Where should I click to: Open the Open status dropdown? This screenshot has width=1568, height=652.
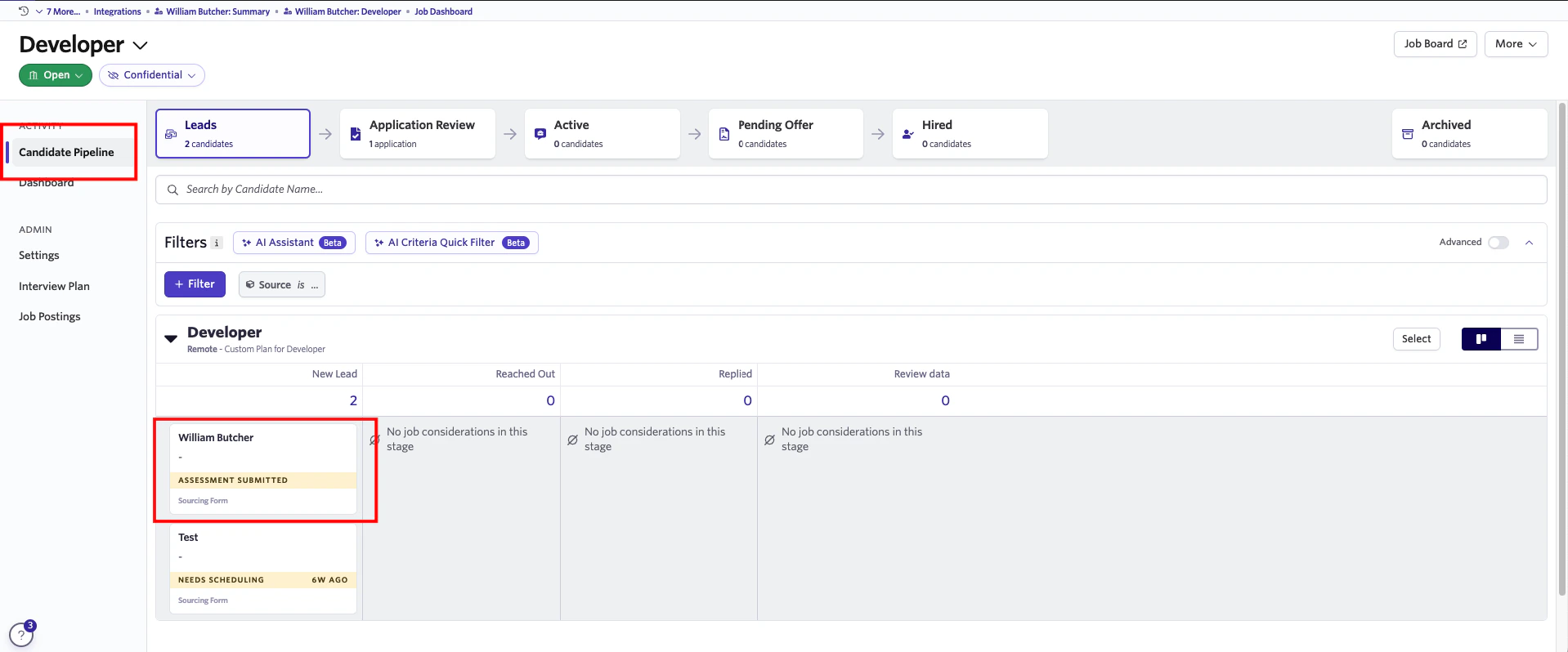click(x=56, y=75)
